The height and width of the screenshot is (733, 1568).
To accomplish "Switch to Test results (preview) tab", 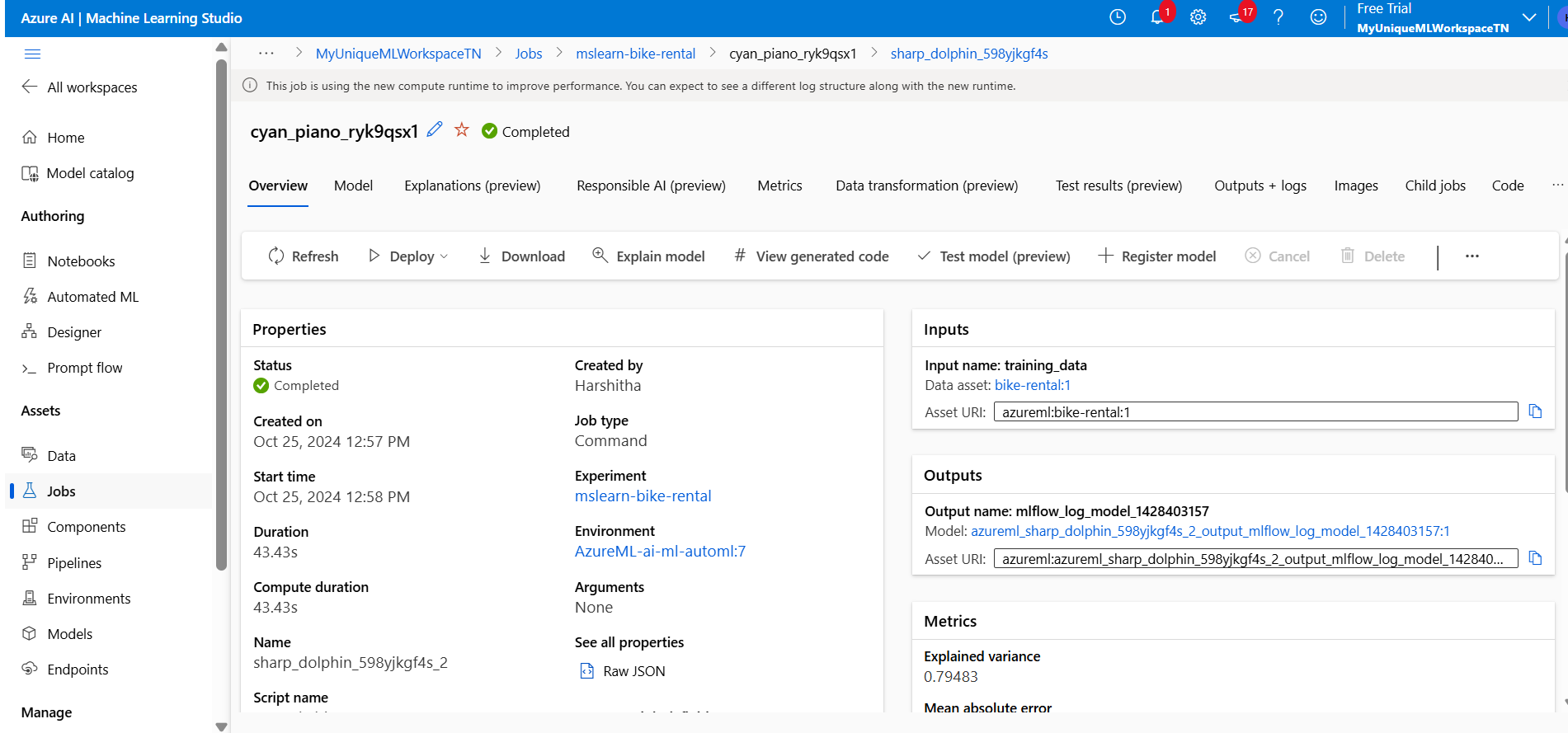I will [1118, 186].
